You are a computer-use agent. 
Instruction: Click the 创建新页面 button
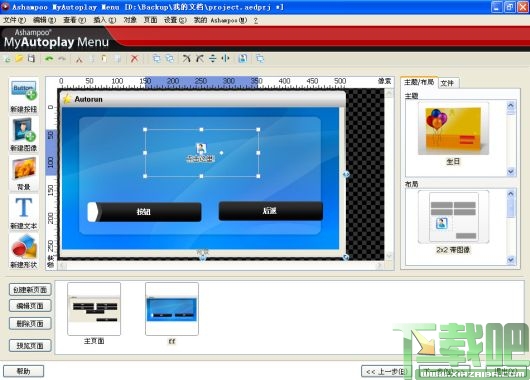(30, 290)
